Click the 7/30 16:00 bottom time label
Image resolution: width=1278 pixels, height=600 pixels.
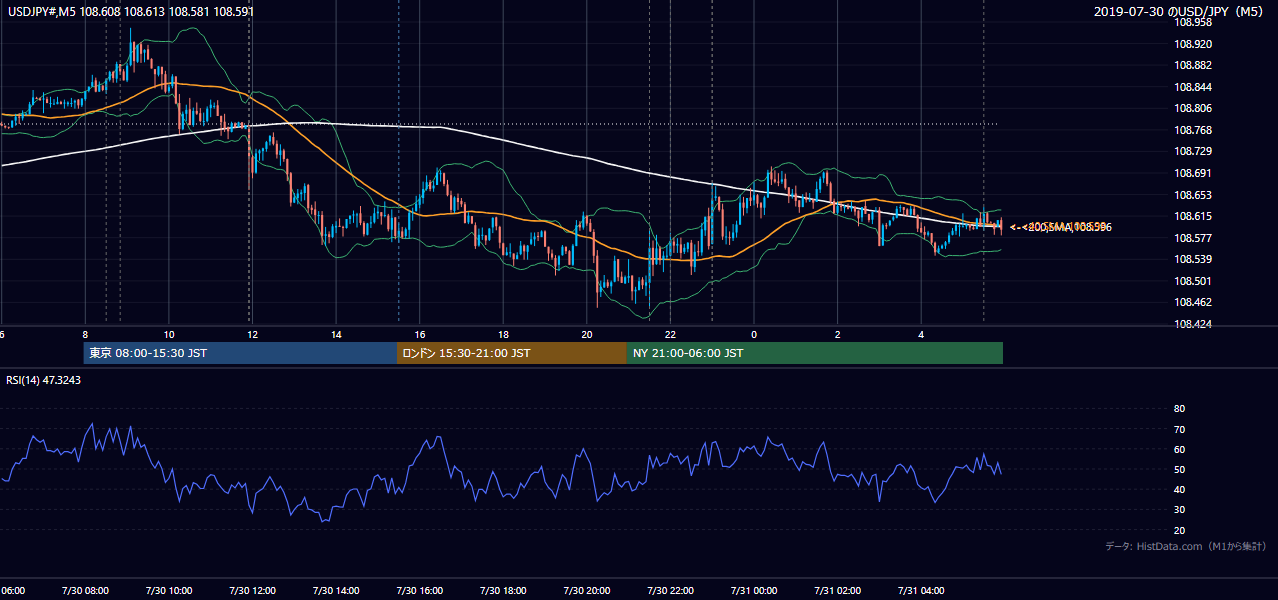[420, 590]
